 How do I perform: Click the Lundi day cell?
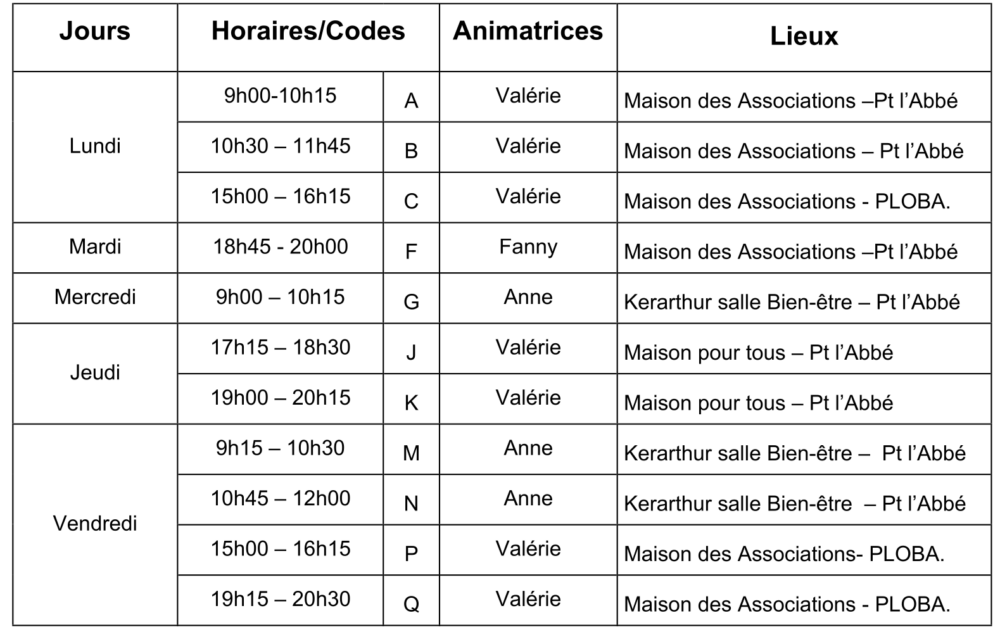[95, 147]
